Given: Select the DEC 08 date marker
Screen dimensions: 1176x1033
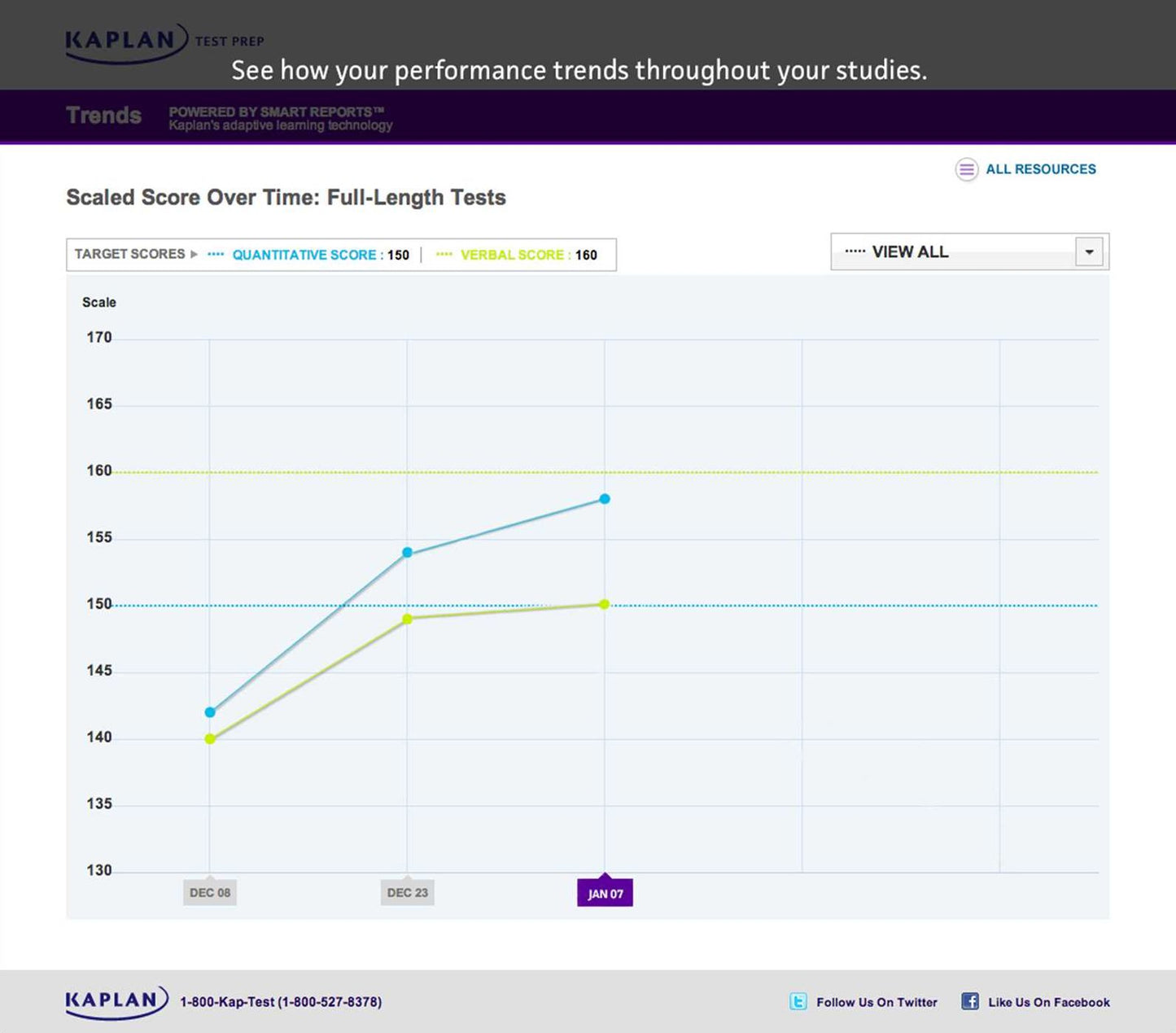Looking at the screenshot, I should (210, 892).
